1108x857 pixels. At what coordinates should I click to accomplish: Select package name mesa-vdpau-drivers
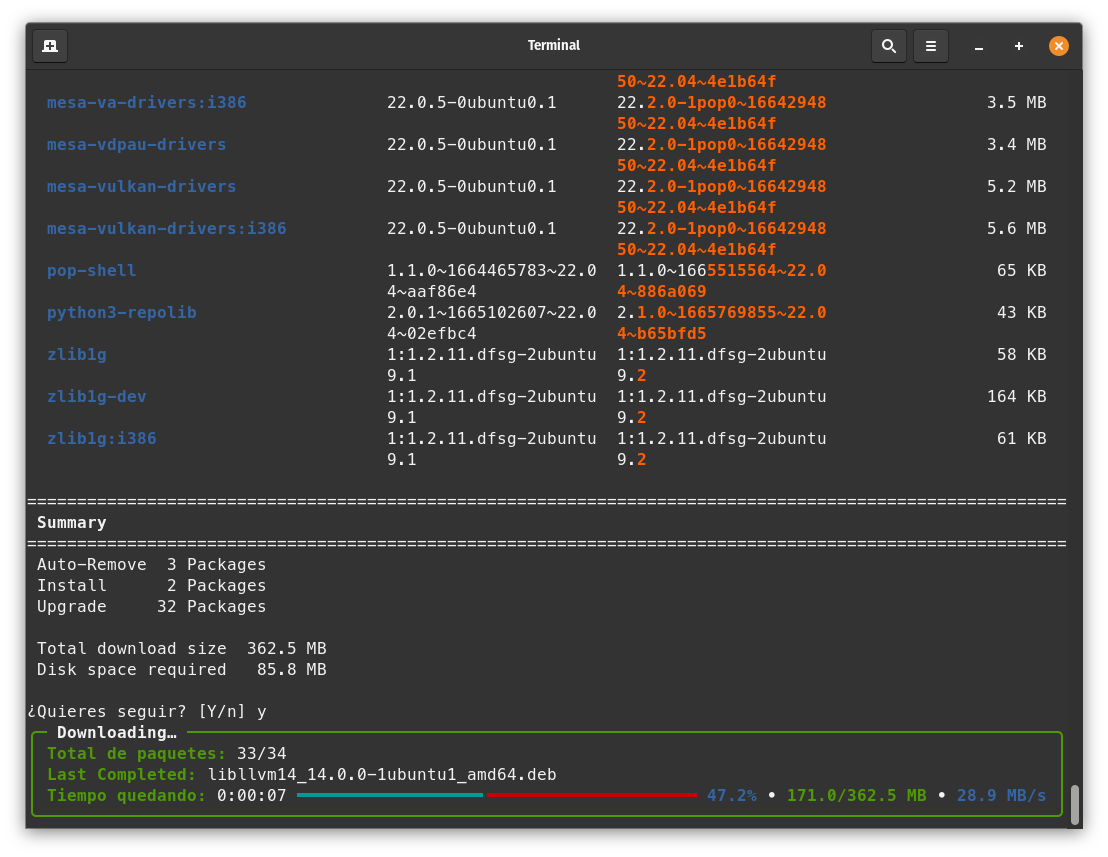136,145
